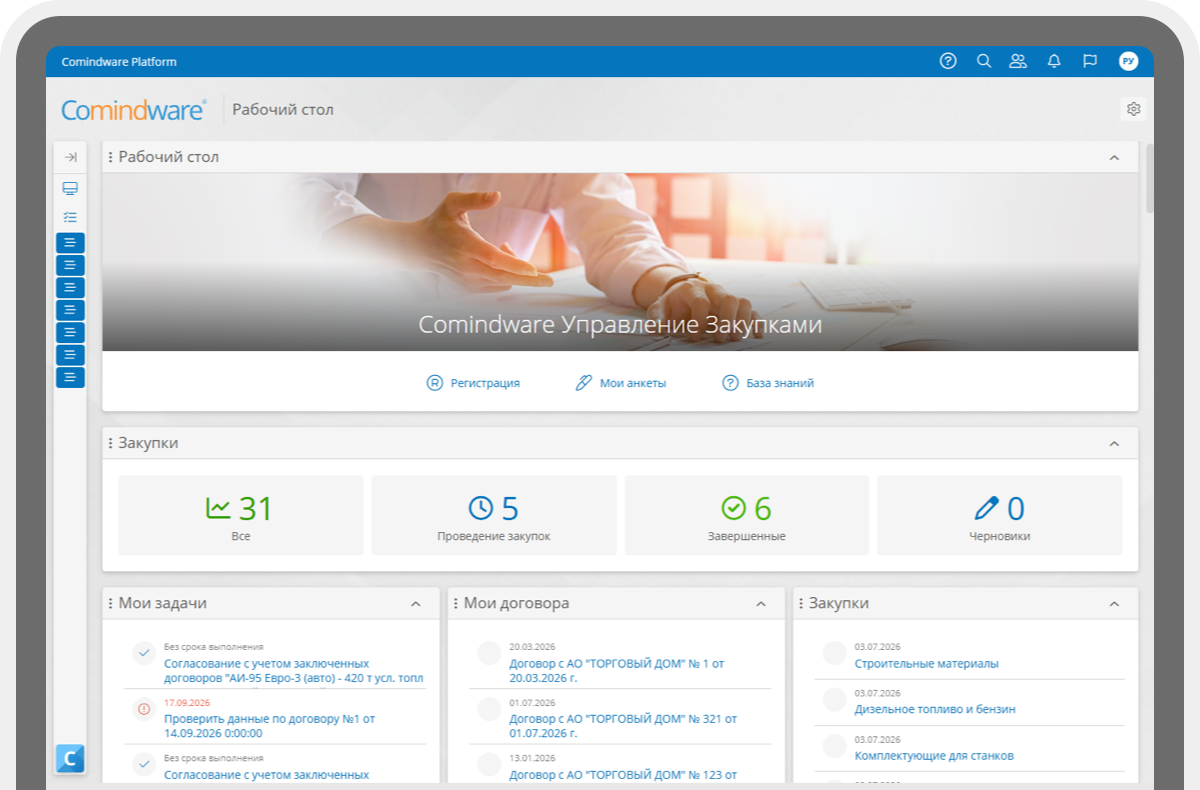Collapse the Рабочий стол widget
This screenshot has height=790, width=1200.
click(1114, 157)
